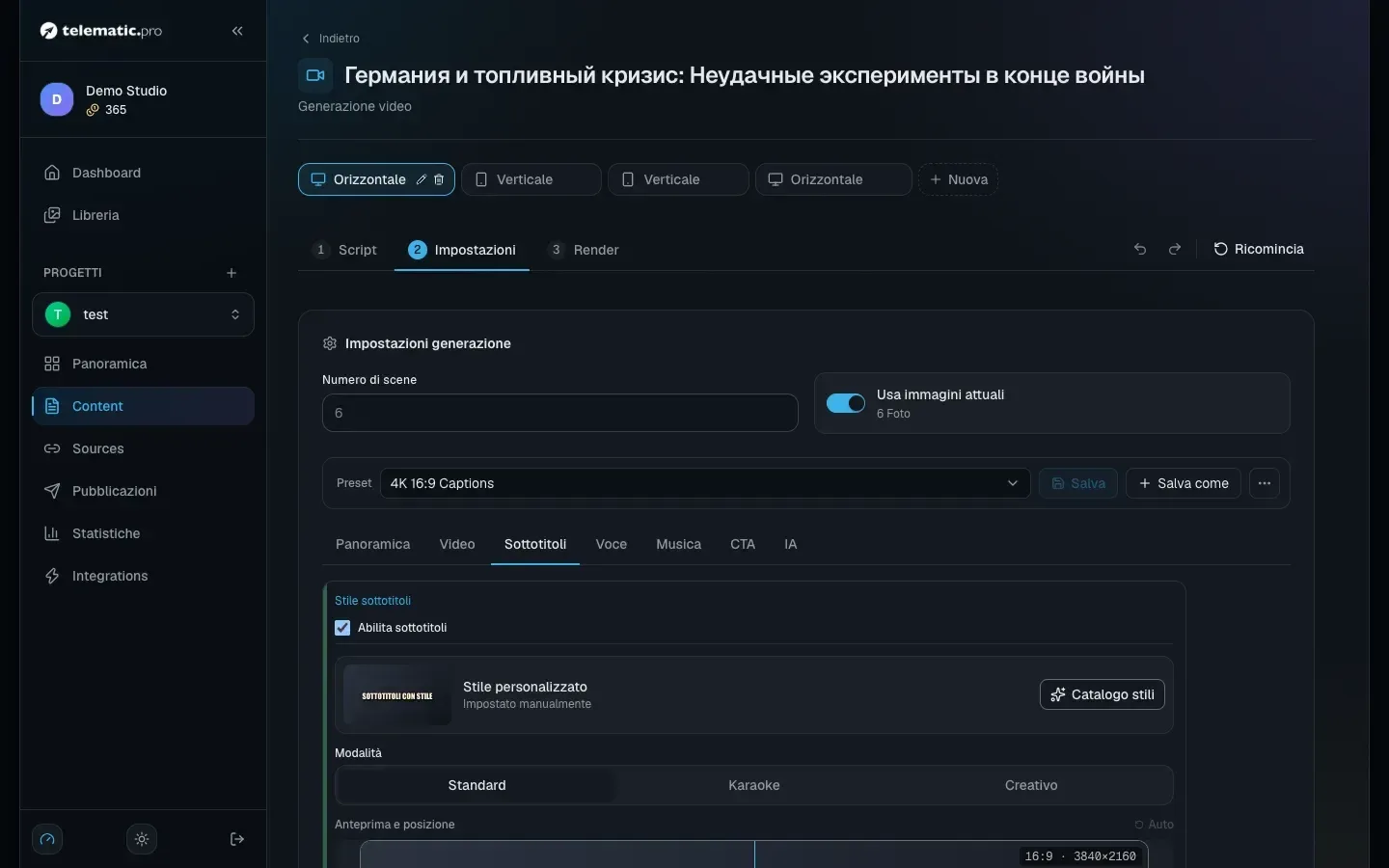Collapse the sidebar with double-chevron icon
Screen dimensions: 1389x868
pos(237,31)
